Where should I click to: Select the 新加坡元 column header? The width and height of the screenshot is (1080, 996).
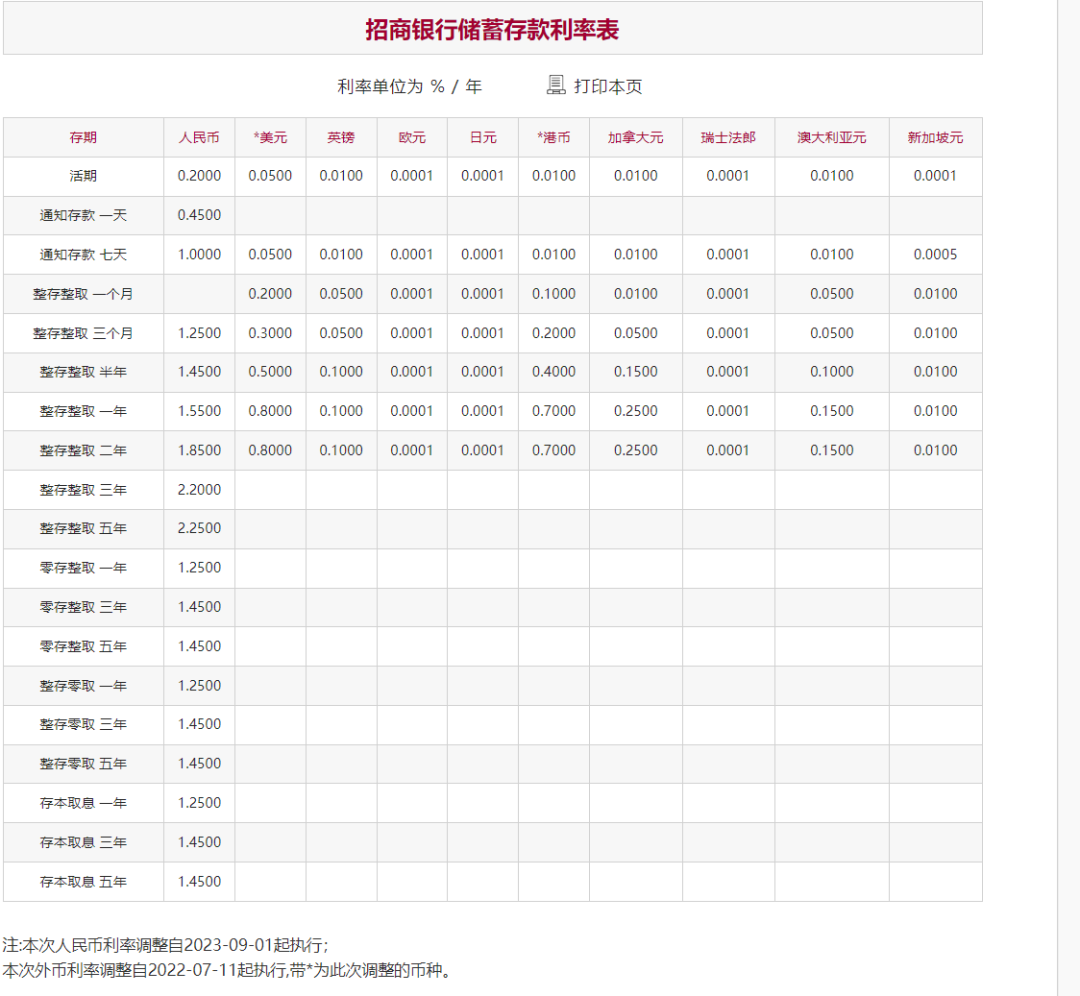tap(935, 137)
